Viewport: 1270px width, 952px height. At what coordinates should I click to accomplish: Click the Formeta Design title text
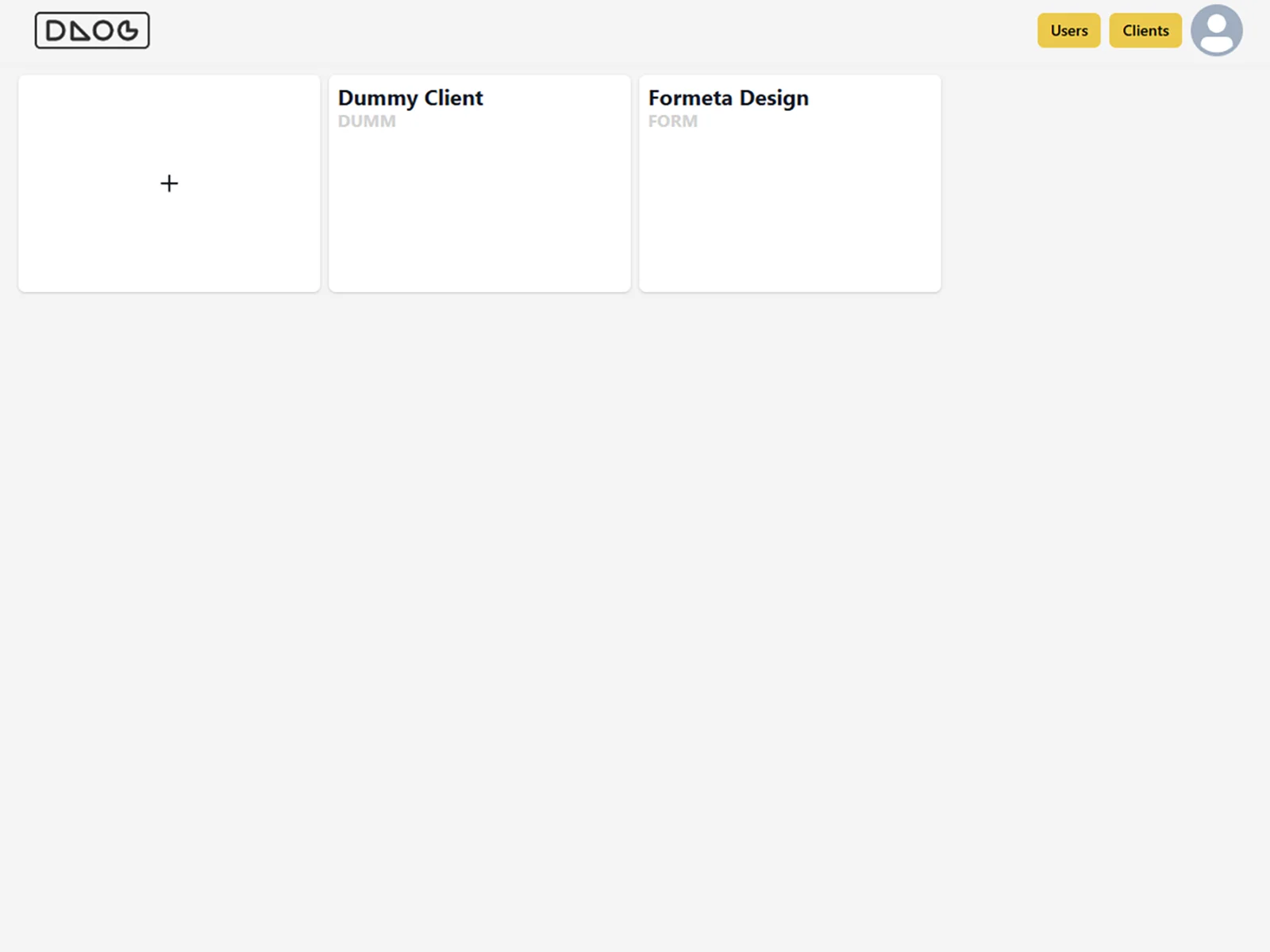[728, 98]
